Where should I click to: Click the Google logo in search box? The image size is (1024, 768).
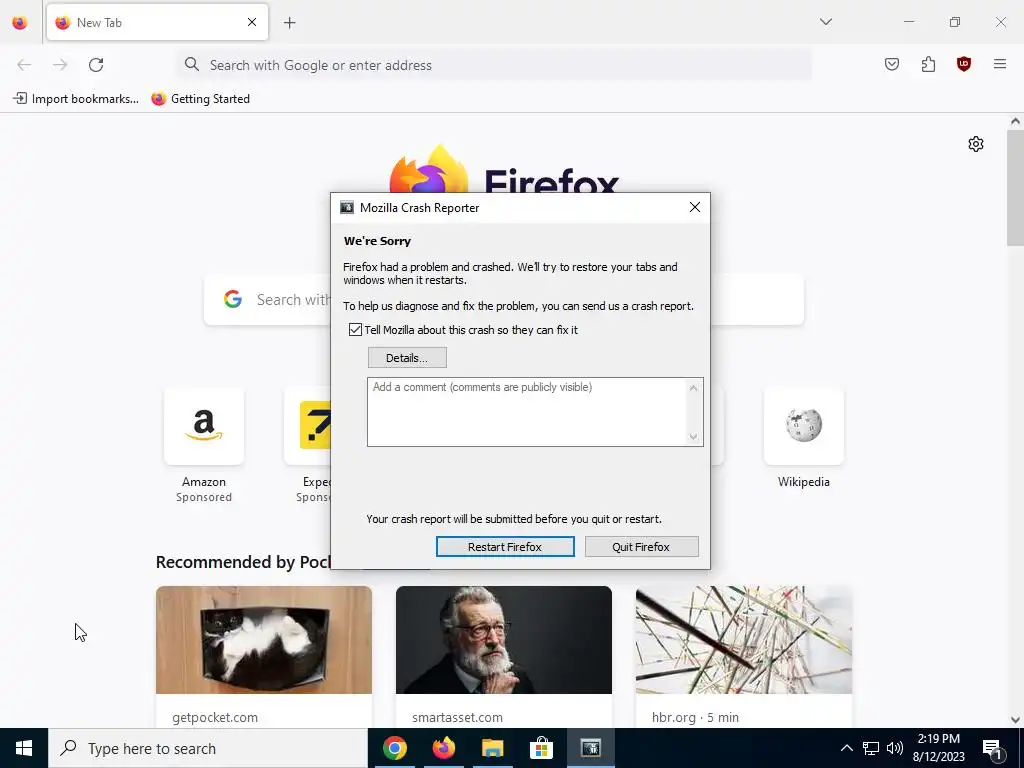233,299
